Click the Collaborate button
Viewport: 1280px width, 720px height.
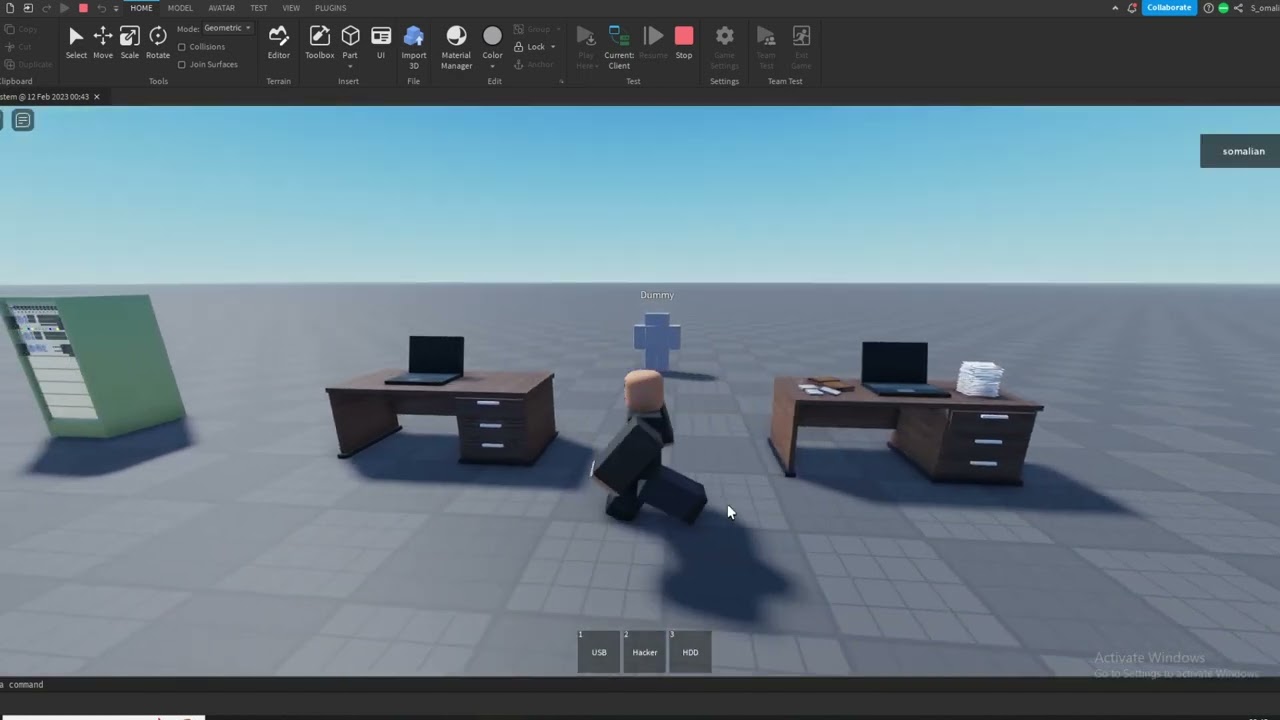tap(1169, 8)
